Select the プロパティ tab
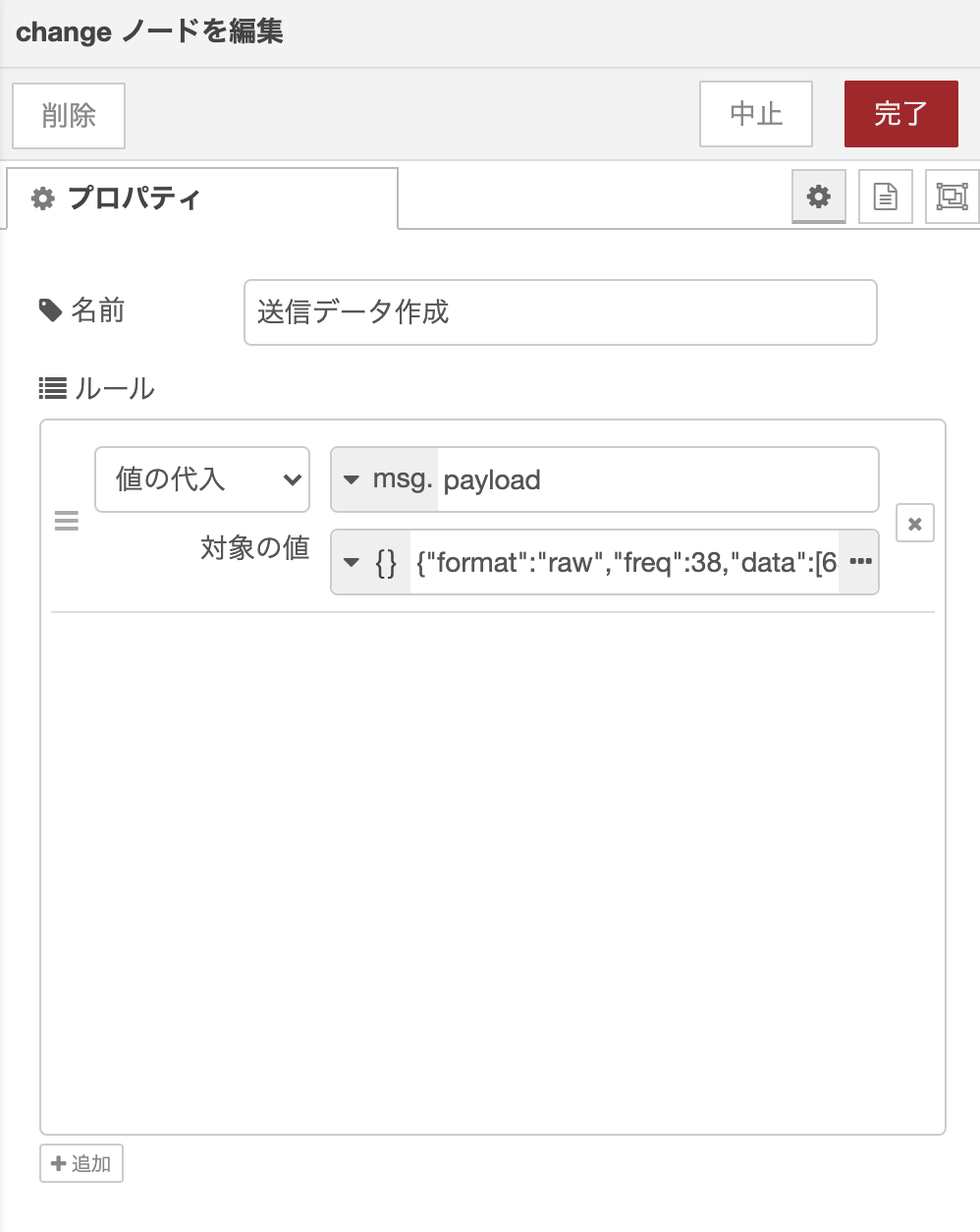This screenshot has height=1232, width=980. click(202, 198)
